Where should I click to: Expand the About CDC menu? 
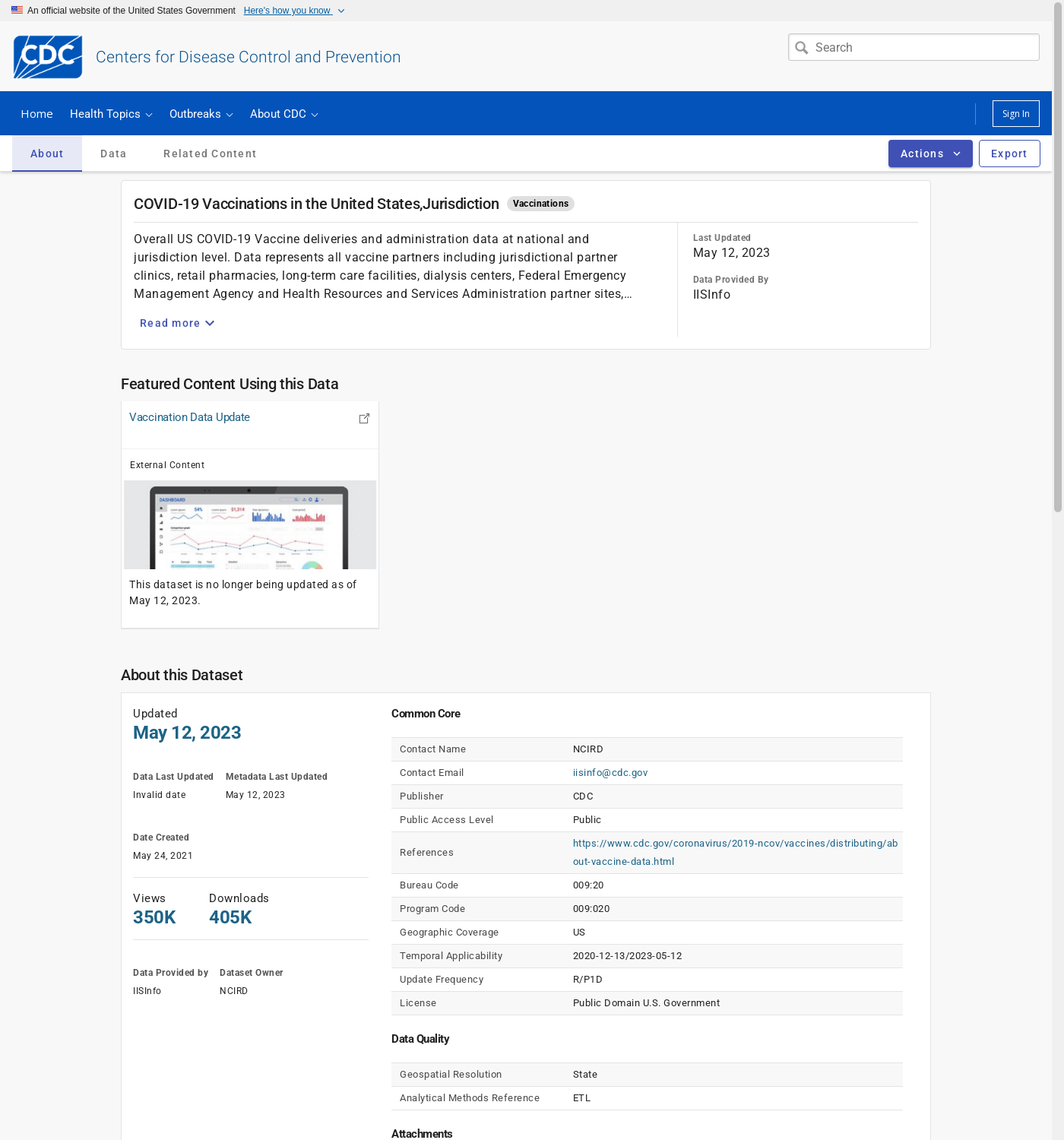point(283,114)
